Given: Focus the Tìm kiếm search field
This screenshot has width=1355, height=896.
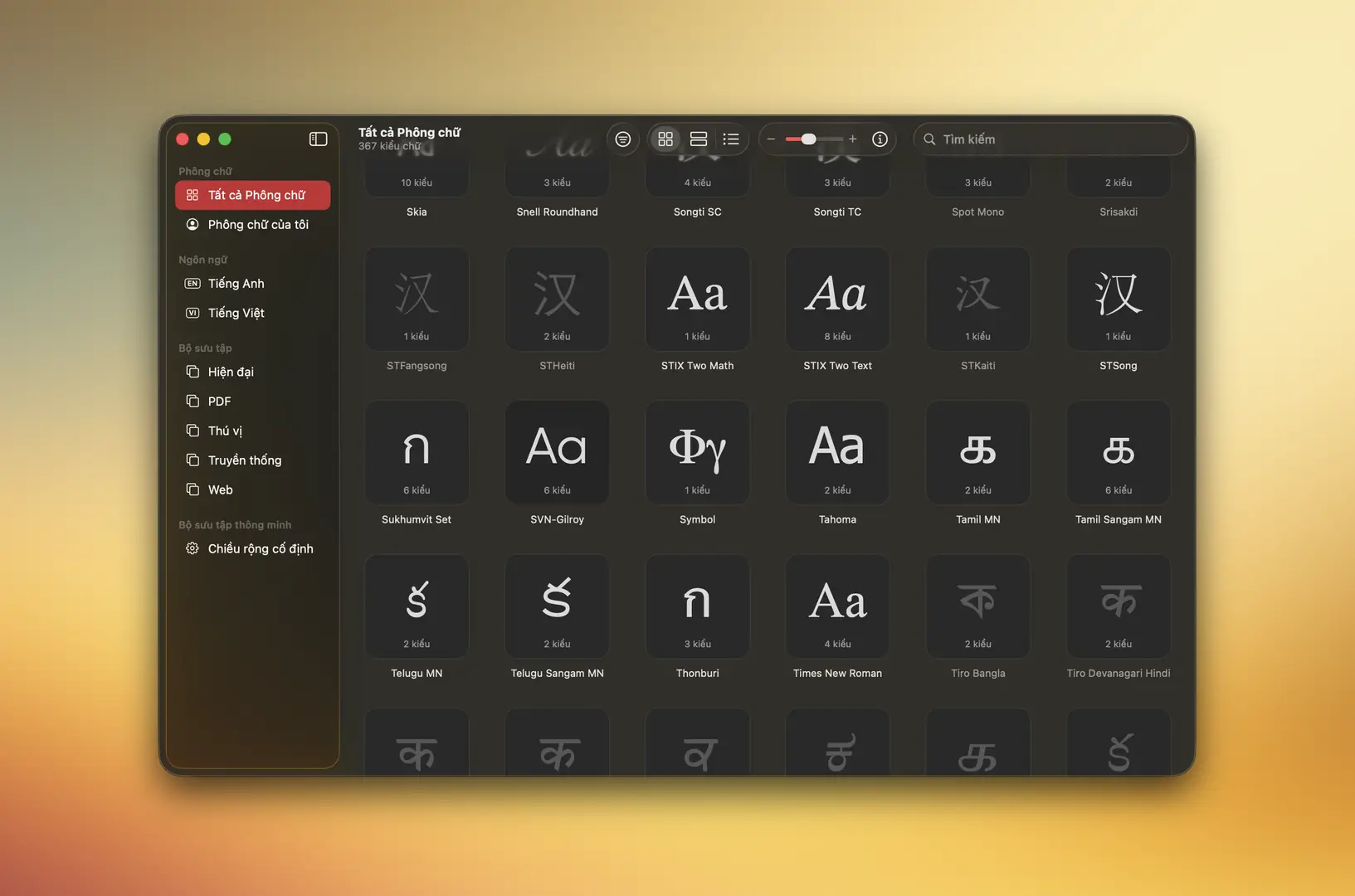Looking at the screenshot, I should coord(1050,139).
